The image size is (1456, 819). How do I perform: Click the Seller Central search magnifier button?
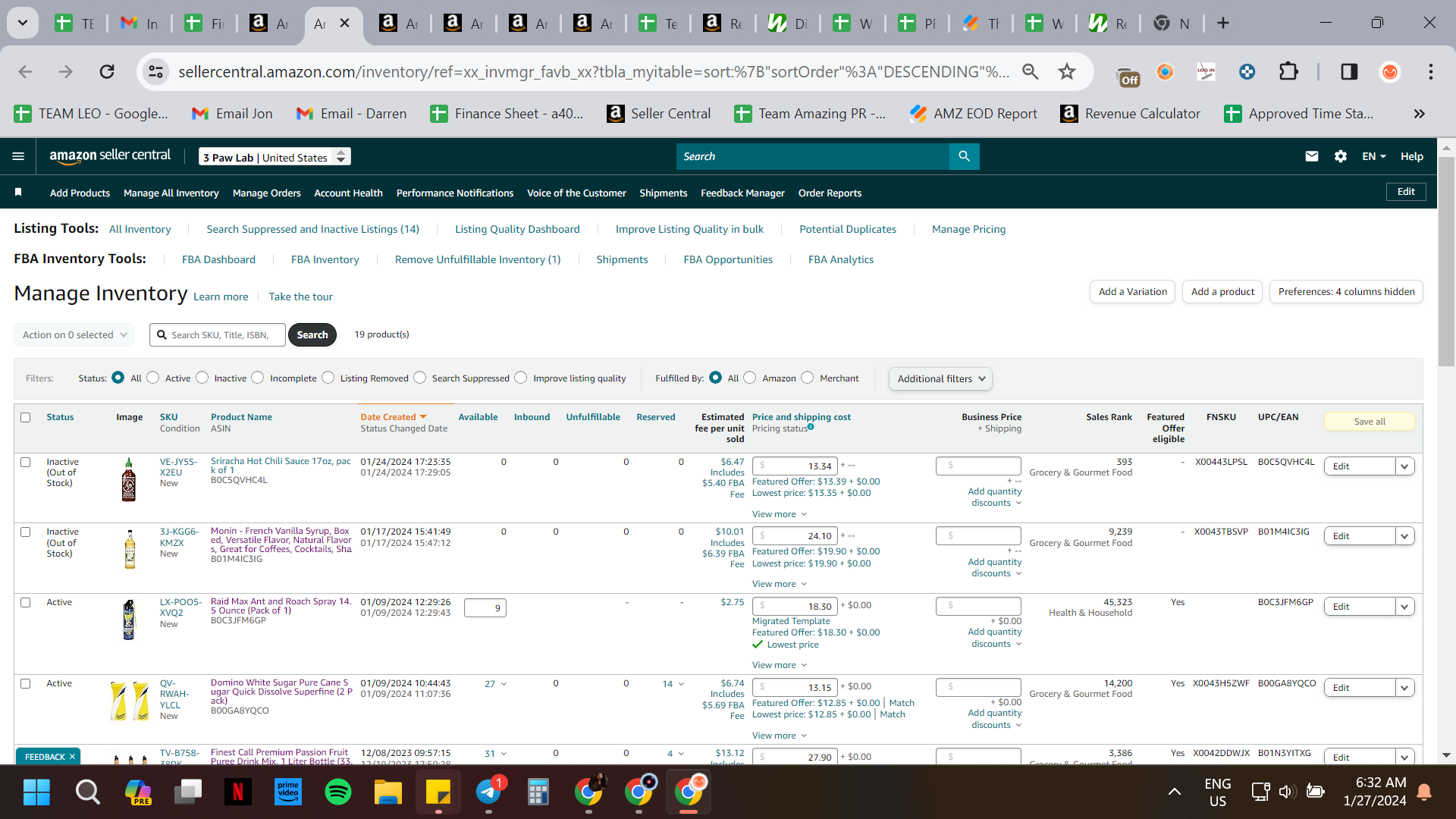point(964,156)
